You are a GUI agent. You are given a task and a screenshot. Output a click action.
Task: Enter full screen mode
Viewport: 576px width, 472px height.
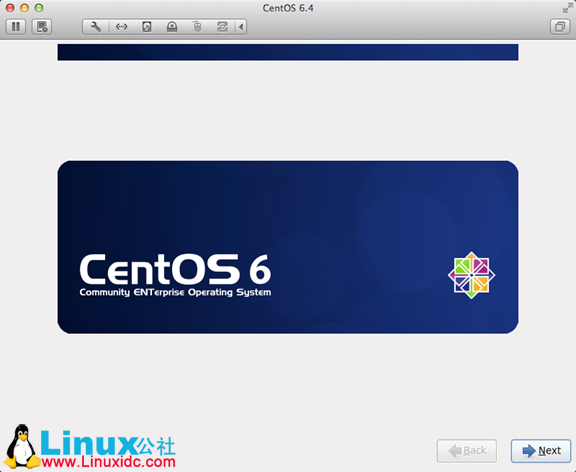(x=568, y=8)
